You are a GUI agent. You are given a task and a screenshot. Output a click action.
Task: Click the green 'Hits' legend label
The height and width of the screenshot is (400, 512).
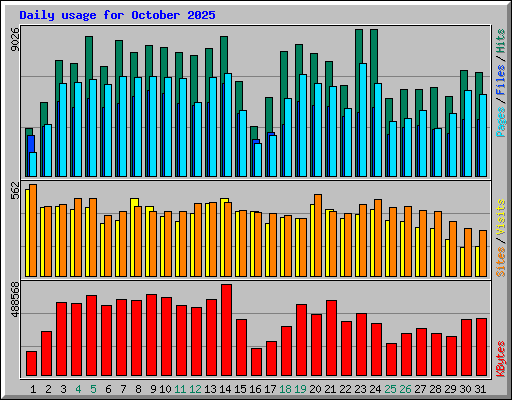tap(501, 41)
